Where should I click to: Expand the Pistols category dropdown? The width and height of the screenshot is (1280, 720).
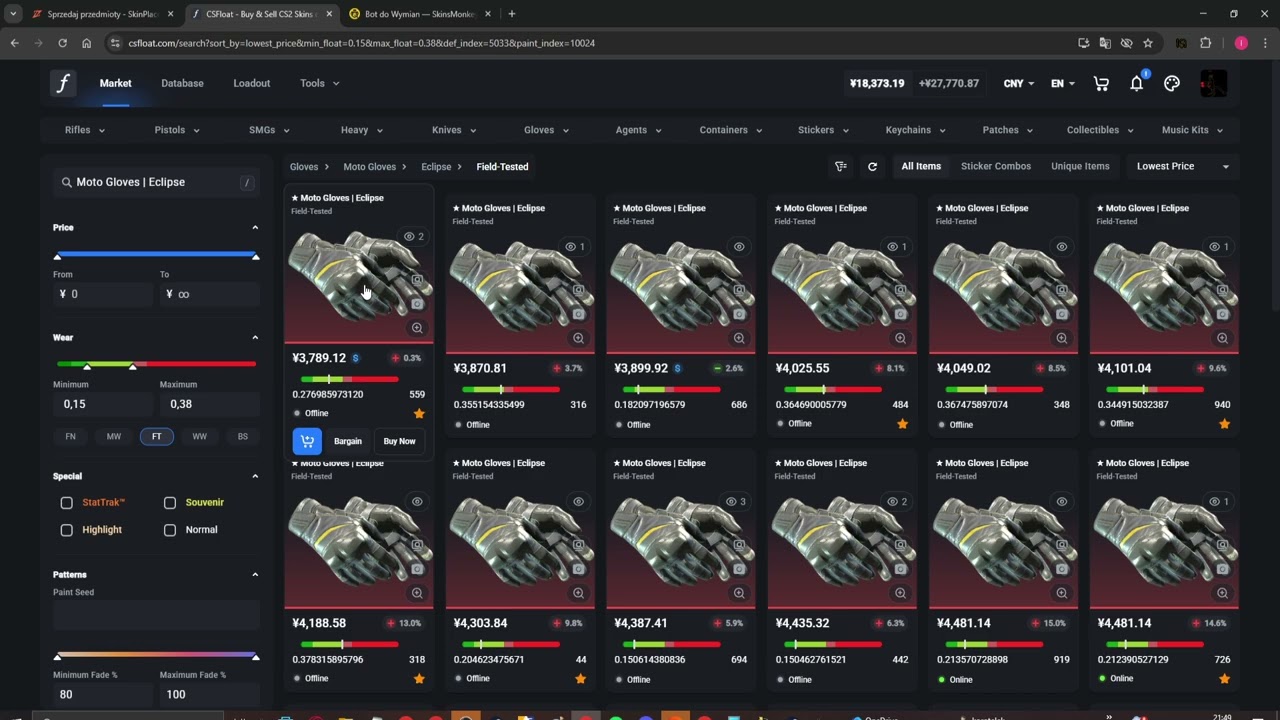(x=177, y=130)
